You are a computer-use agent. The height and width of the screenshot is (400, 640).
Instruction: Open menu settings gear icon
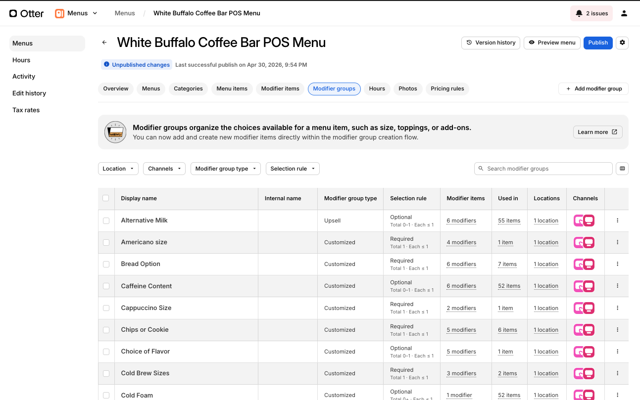(x=622, y=42)
